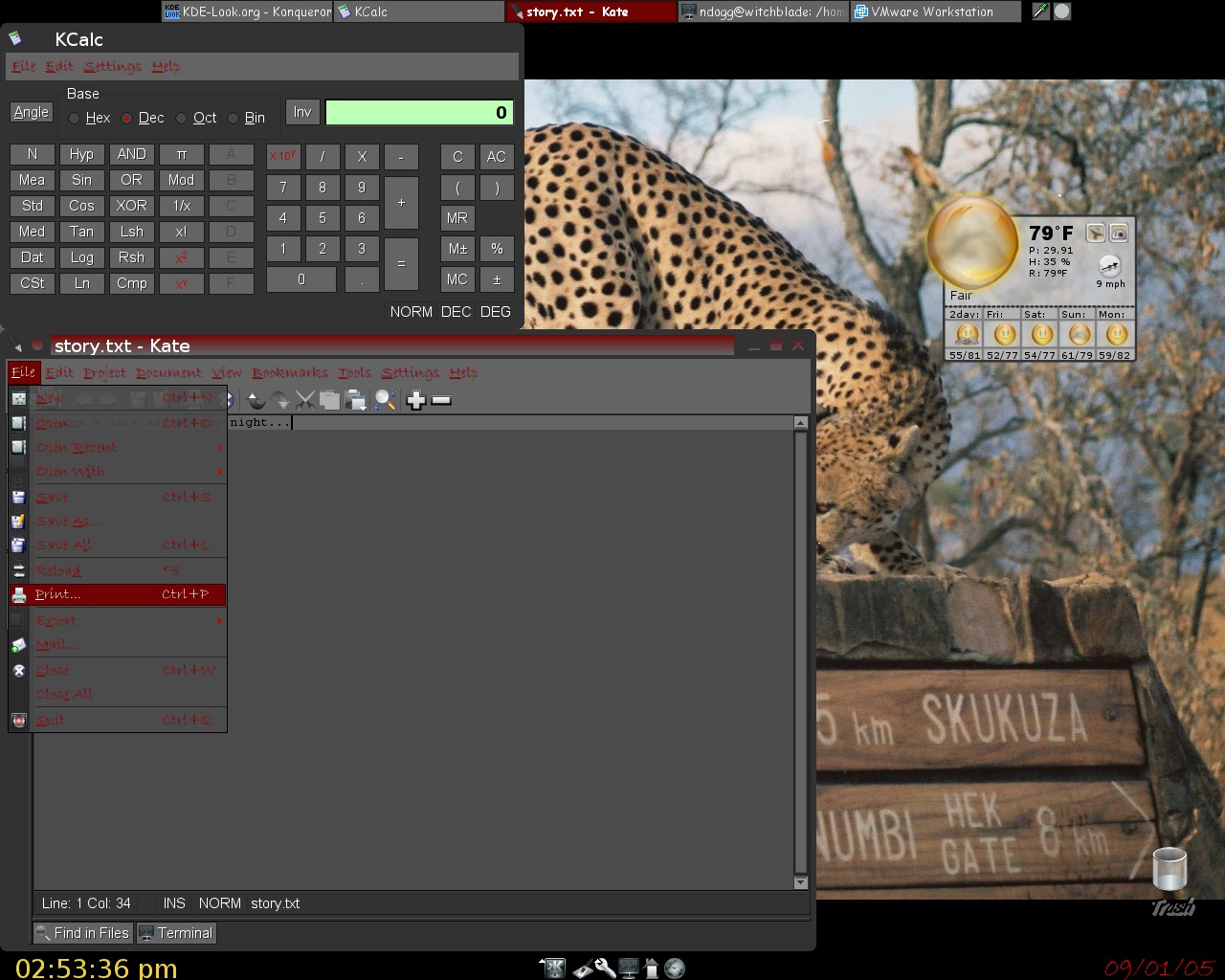Open the Document menu in Kate
1225x980 pixels.
click(x=168, y=372)
